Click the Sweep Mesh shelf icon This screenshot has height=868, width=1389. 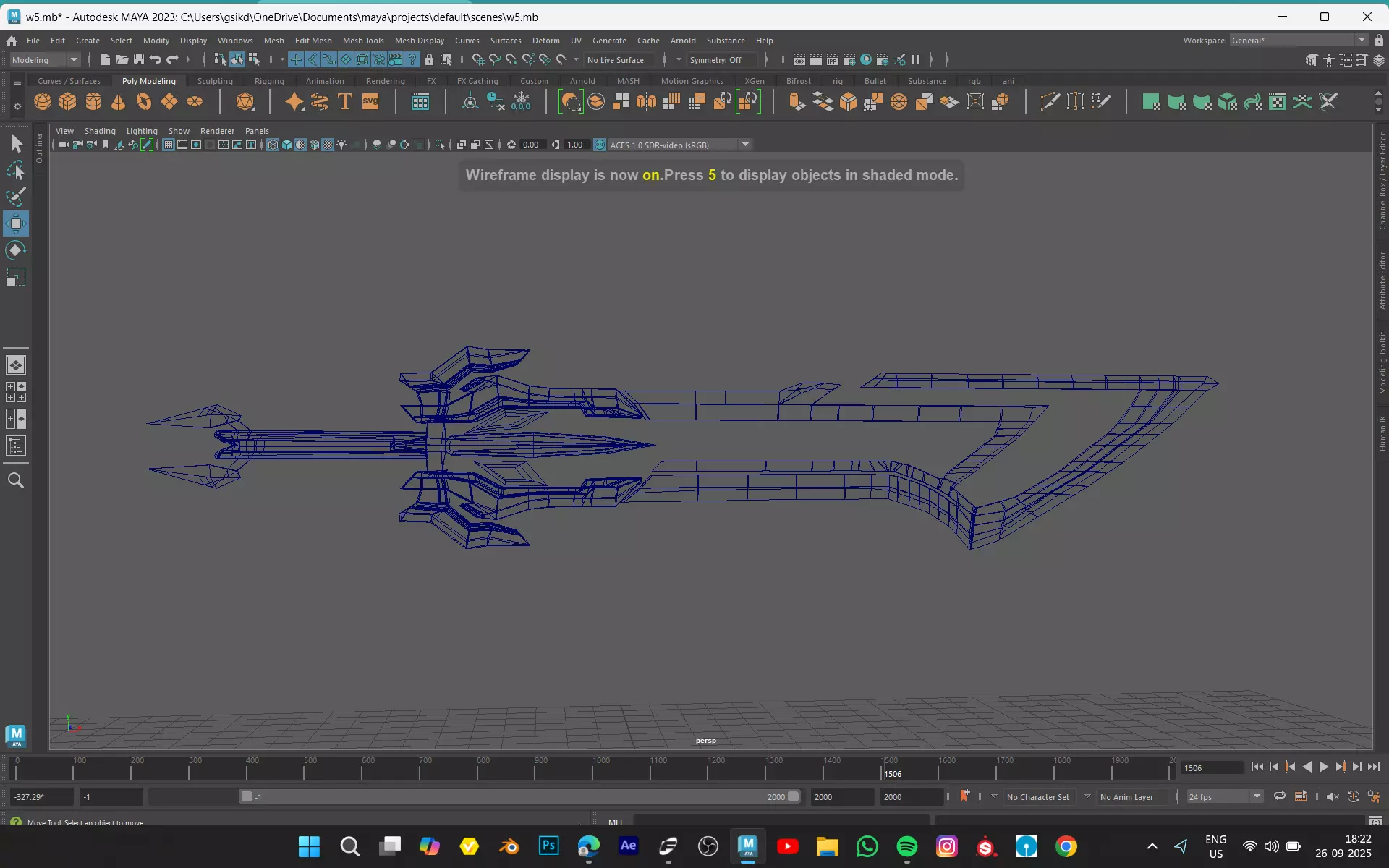pos(320,102)
